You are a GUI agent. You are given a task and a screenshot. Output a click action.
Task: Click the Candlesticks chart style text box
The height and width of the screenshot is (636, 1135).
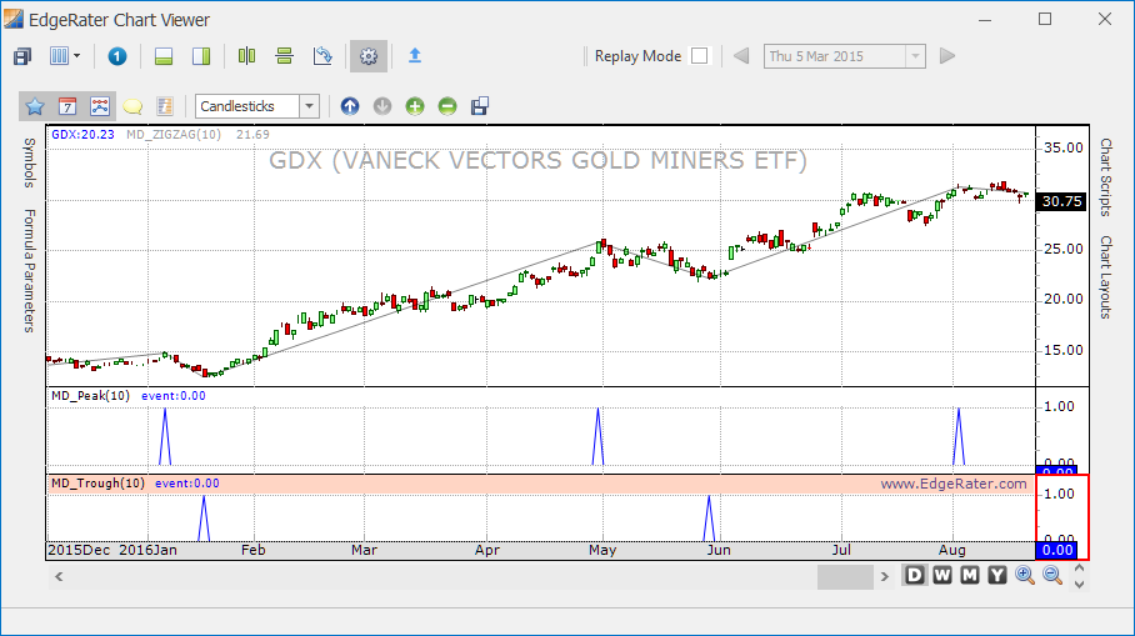point(248,106)
